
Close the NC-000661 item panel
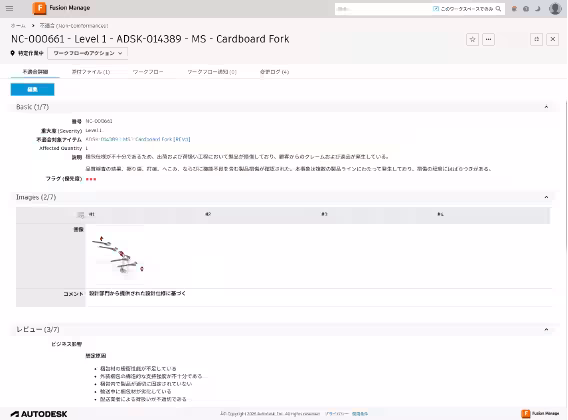coord(553,39)
